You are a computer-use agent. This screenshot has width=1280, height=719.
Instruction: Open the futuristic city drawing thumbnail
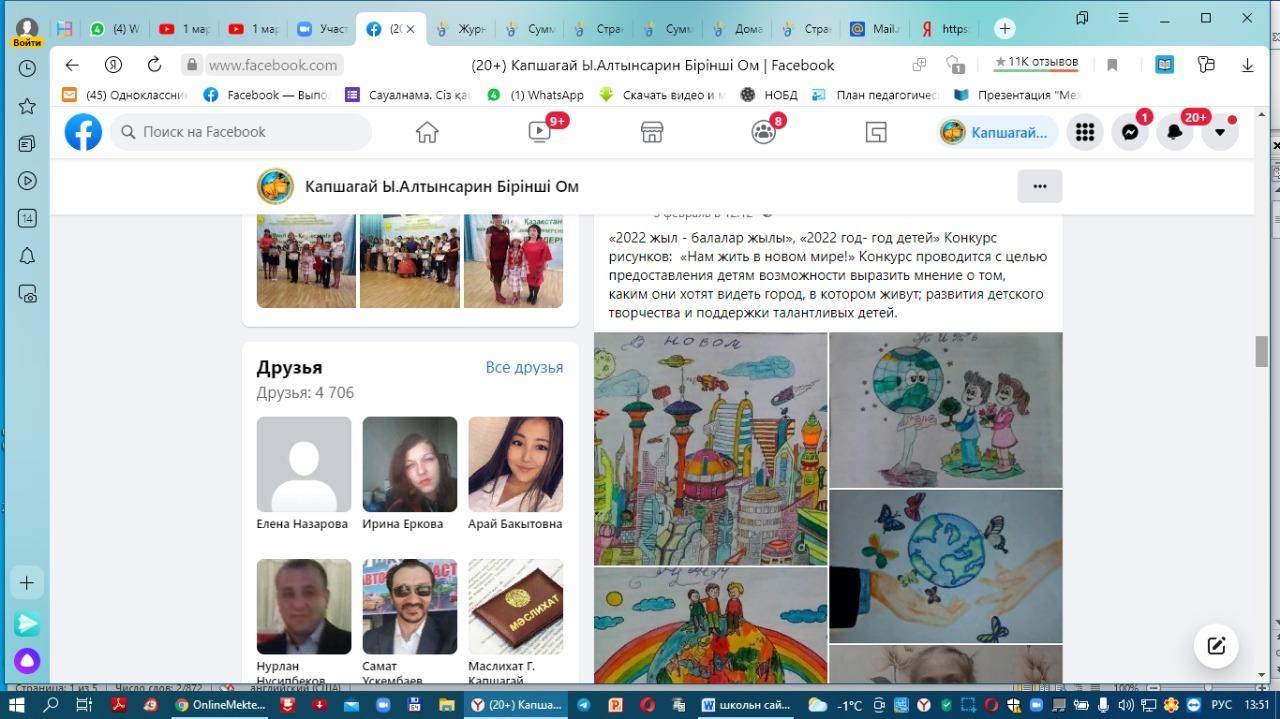[710, 448]
